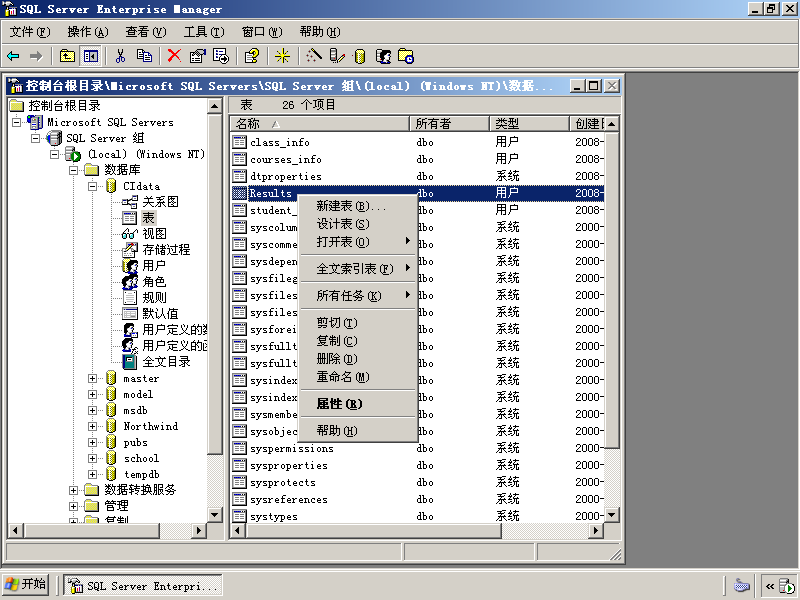Click the New login user icon
Image resolution: width=800 pixels, height=600 pixels.
383,56
